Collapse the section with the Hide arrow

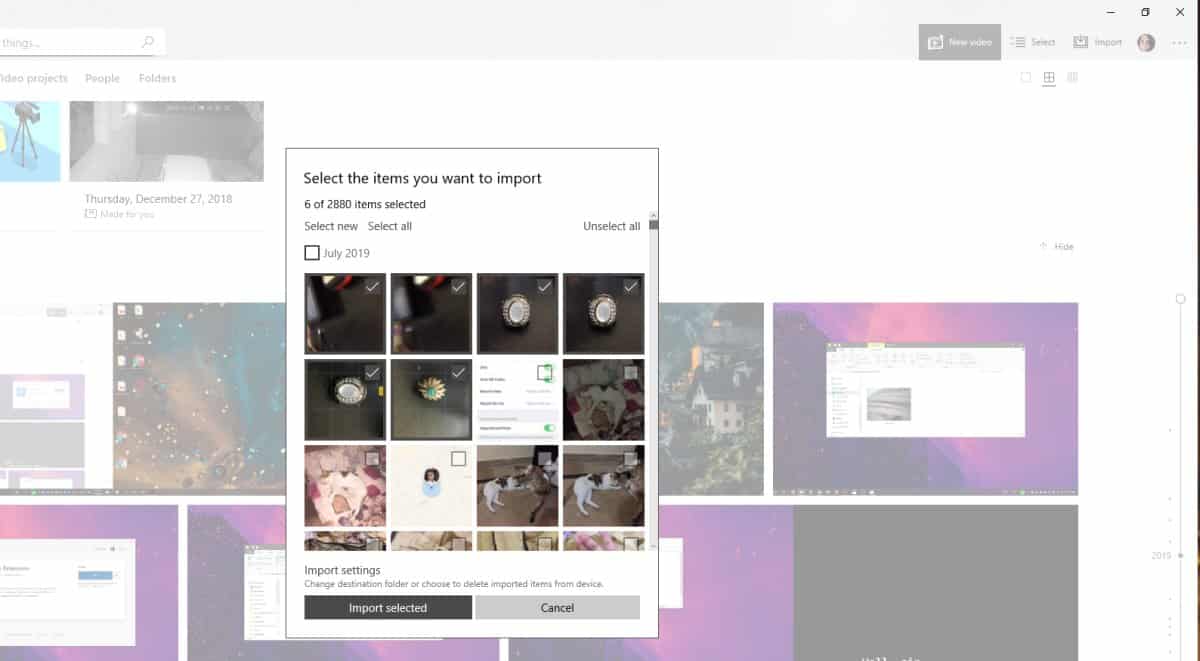[1043, 246]
